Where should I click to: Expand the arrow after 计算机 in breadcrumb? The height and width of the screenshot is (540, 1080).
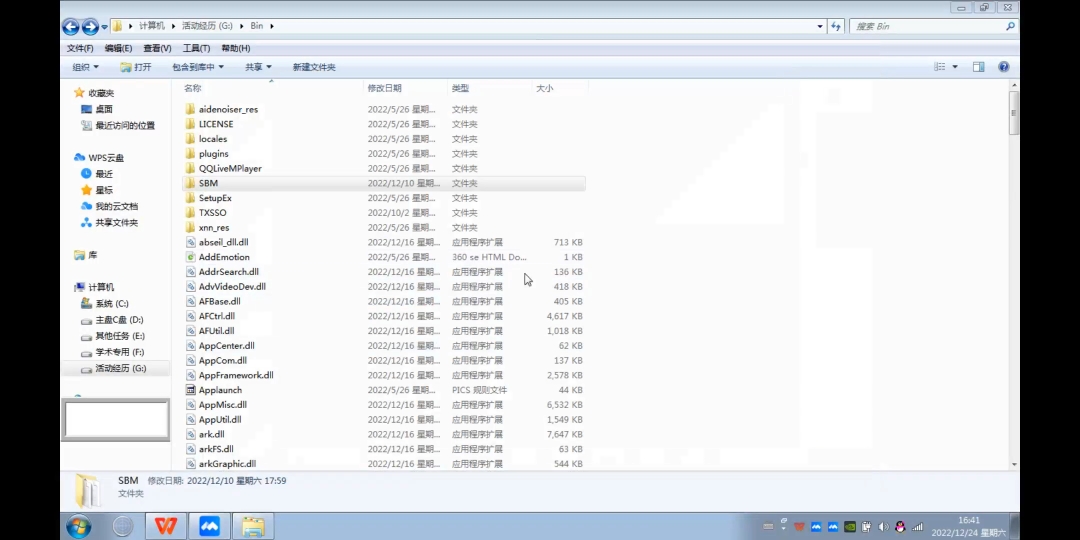pos(173,26)
